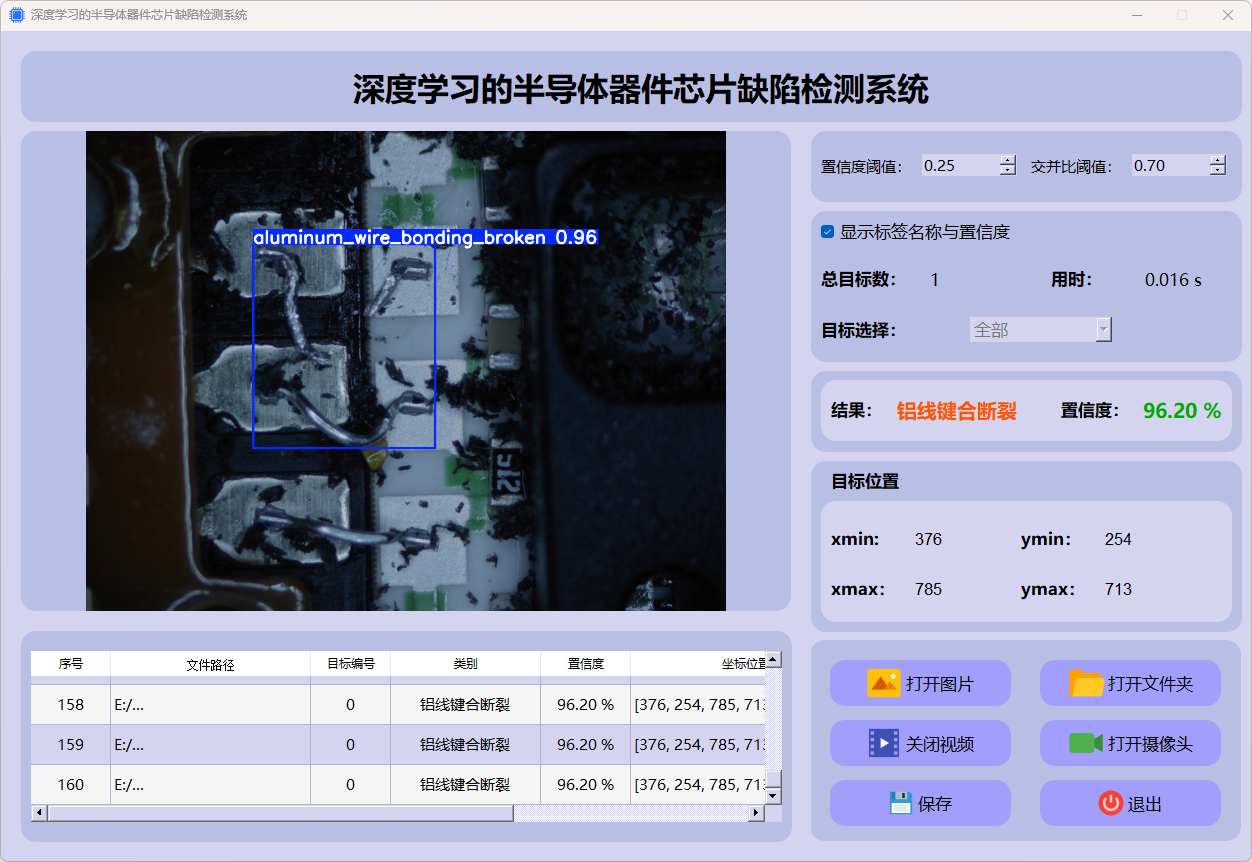Click the floppy disk save icon
This screenshot has height=862, width=1252.
click(900, 803)
